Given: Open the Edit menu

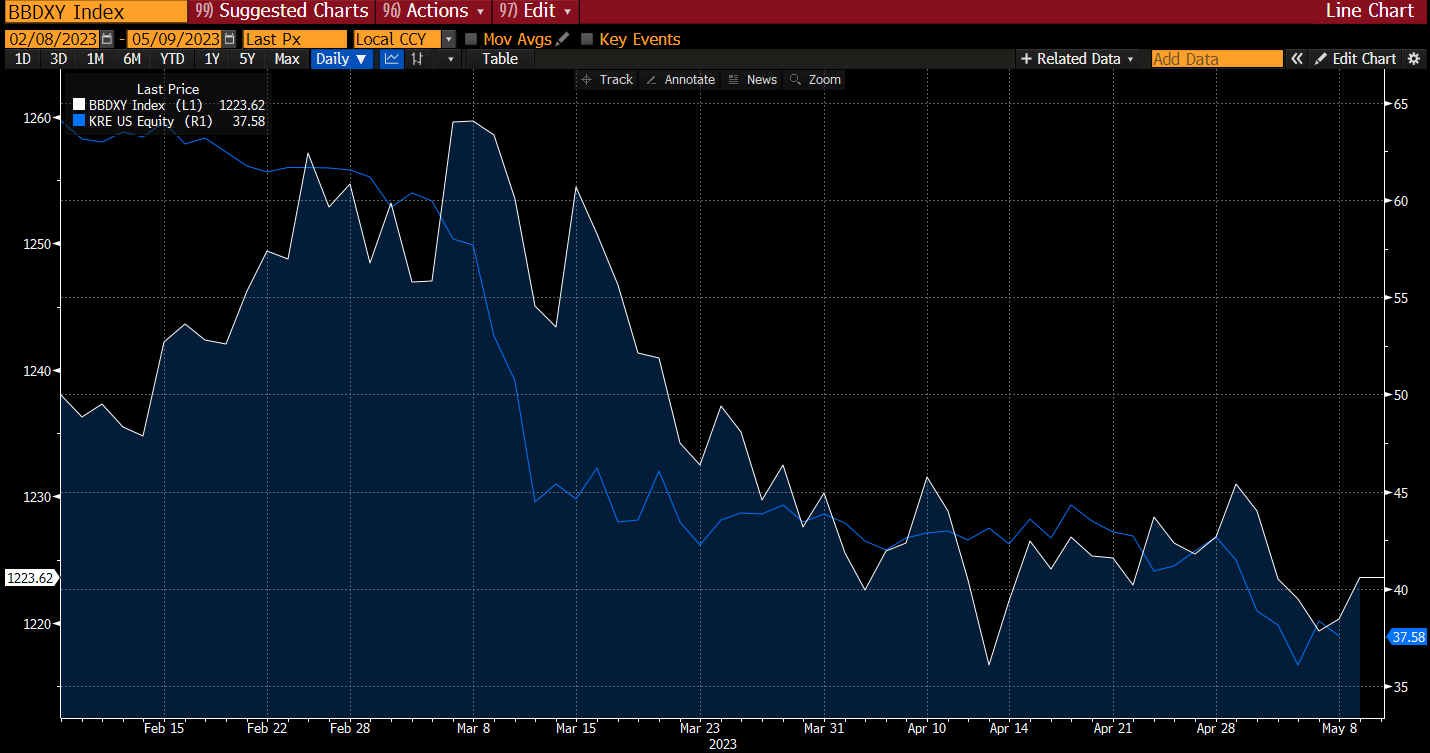Looking at the screenshot, I should [x=535, y=11].
